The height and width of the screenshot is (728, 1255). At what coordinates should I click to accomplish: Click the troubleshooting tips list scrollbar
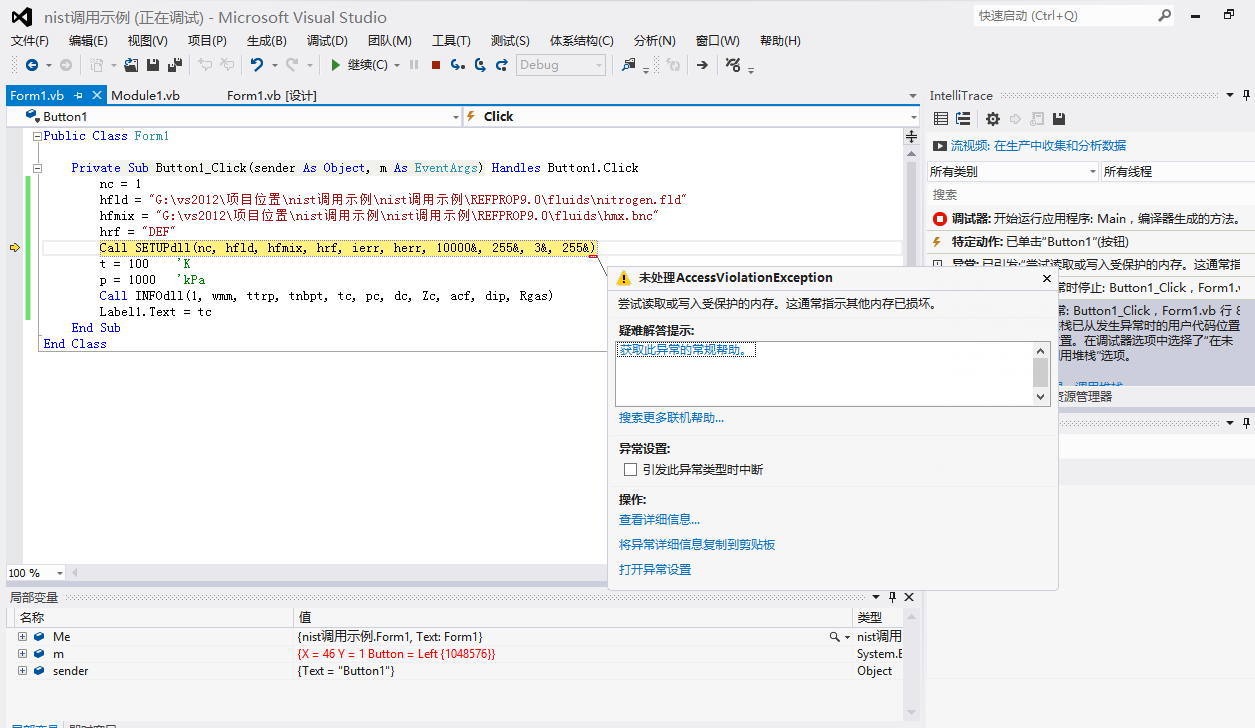pos(1040,373)
